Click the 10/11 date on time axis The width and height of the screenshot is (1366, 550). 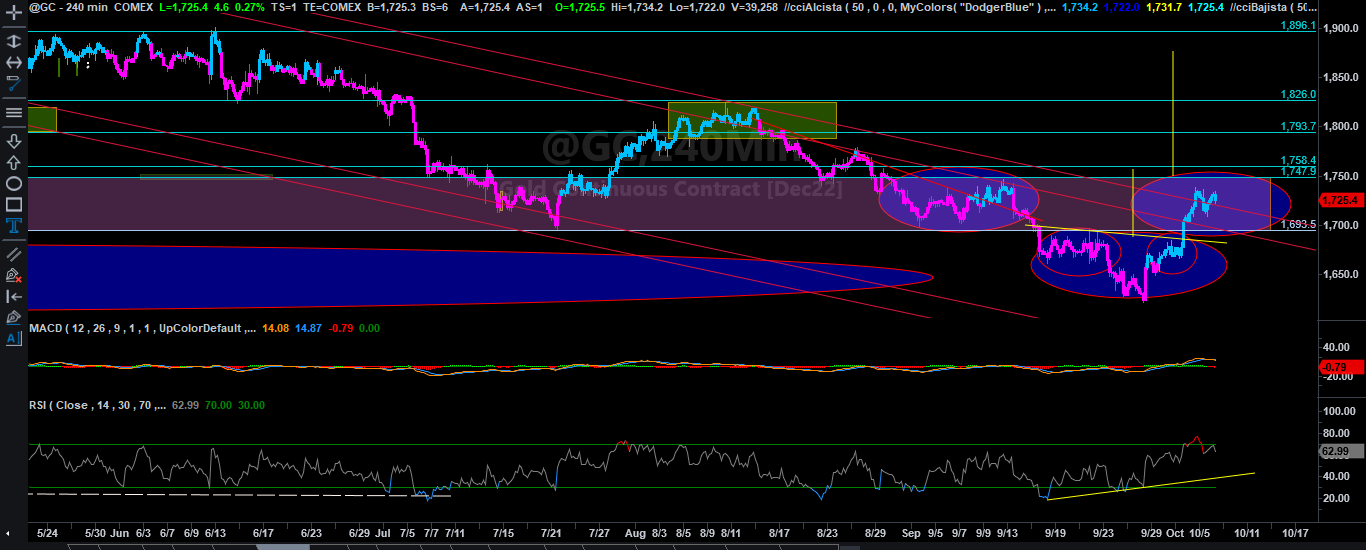[x=1247, y=532]
